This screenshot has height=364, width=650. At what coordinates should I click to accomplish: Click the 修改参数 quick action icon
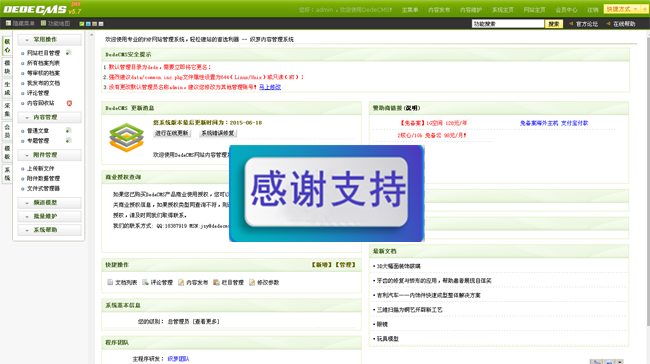click(x=252, y=282)
